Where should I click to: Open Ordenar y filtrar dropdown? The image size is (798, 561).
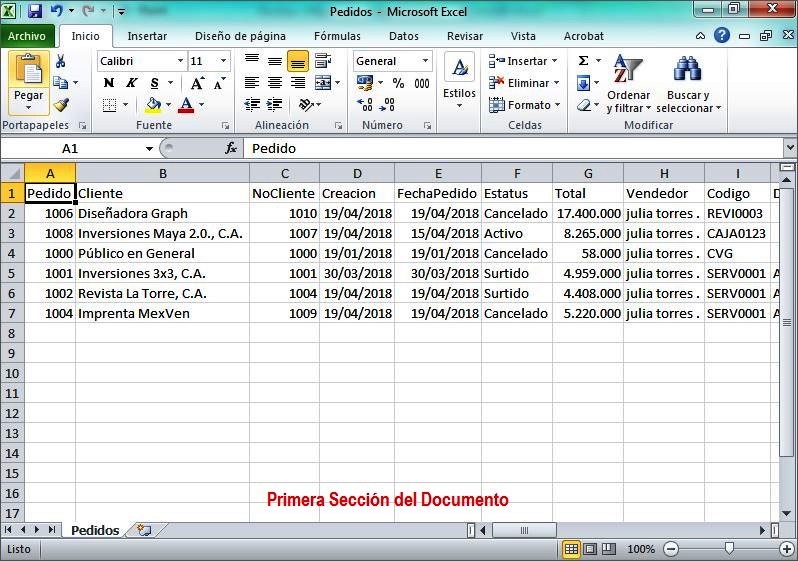(648, 108)
